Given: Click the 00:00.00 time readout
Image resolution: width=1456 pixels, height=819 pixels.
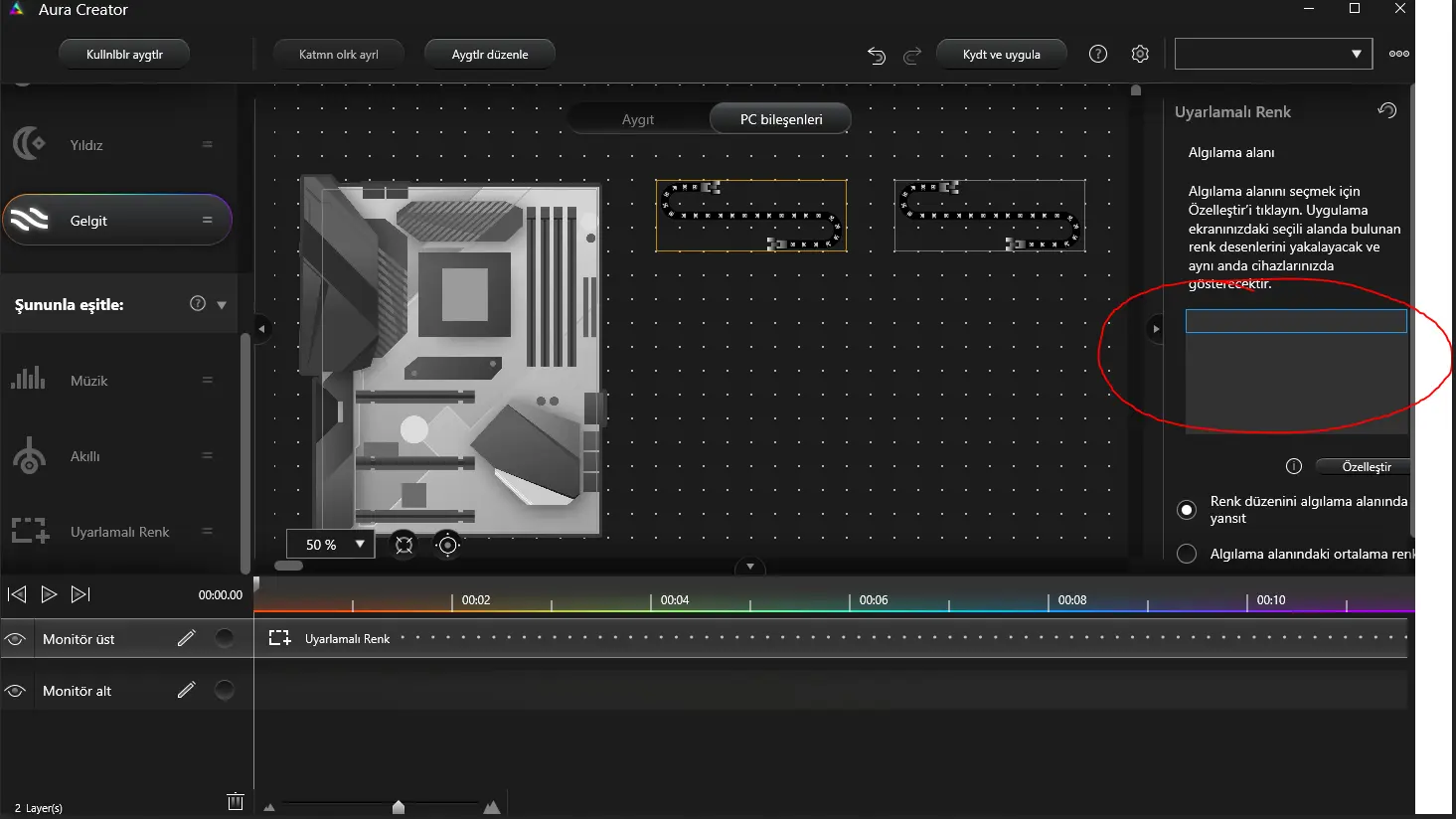Looking at the screenshot, I should 220,595.
